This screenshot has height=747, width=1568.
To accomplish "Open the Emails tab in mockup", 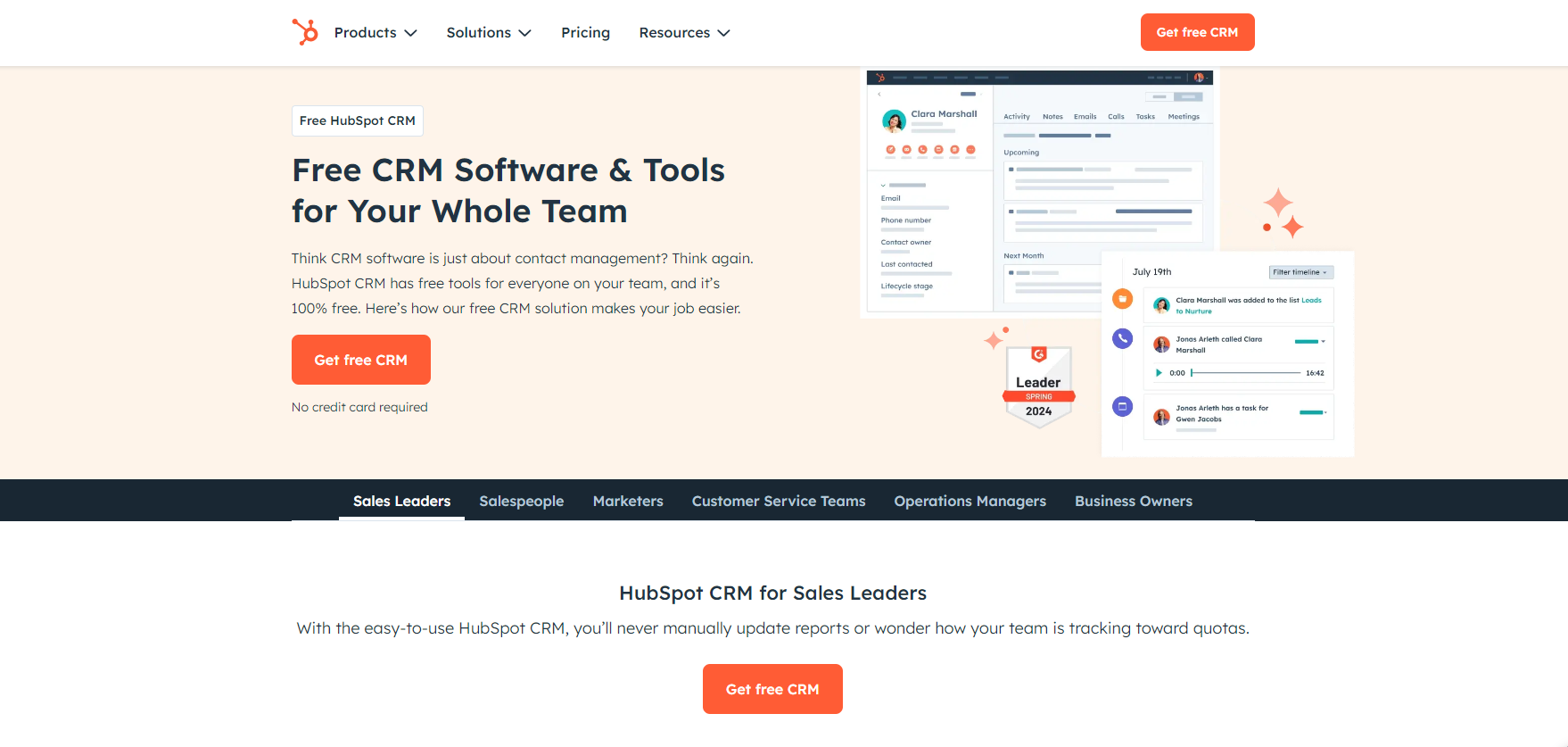I will point(1085,117).
